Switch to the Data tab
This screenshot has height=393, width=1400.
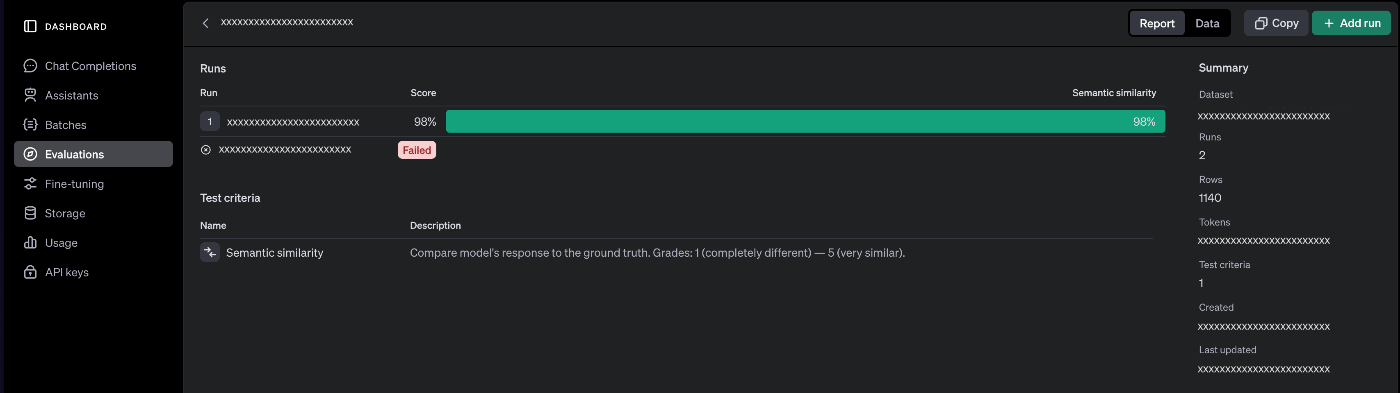coord(1207,23)
